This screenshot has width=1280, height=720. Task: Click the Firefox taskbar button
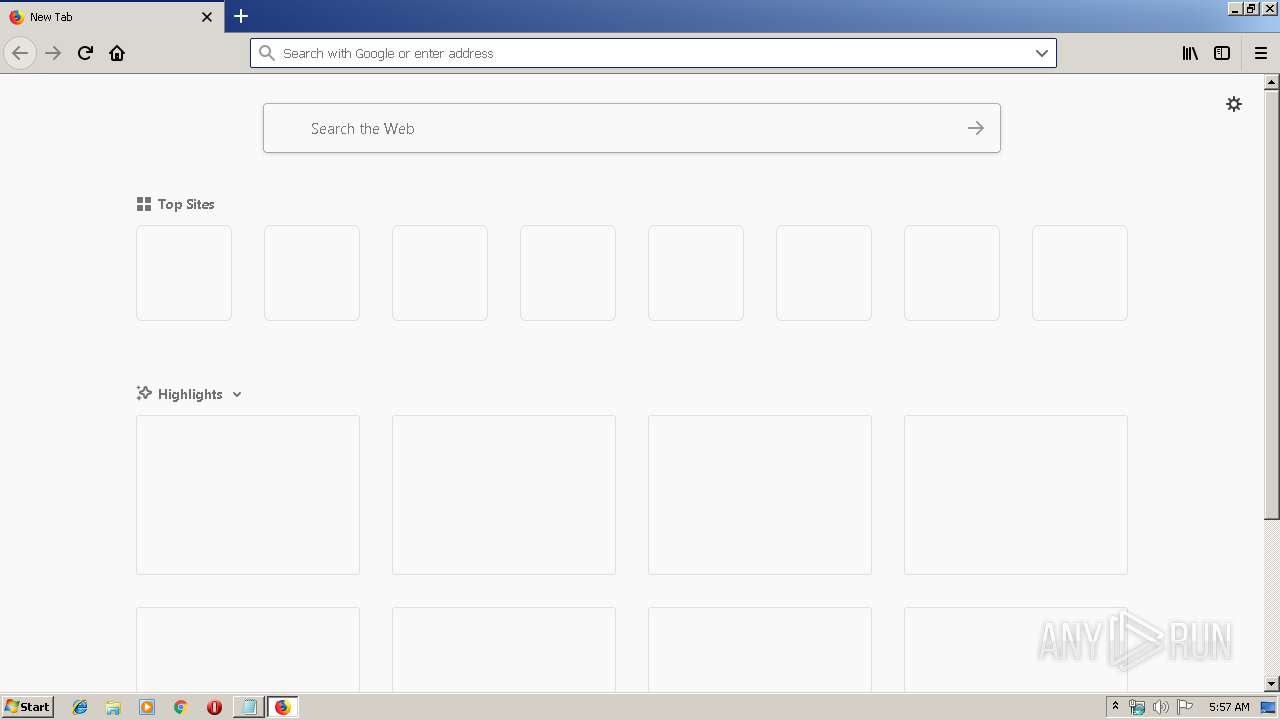283,707
